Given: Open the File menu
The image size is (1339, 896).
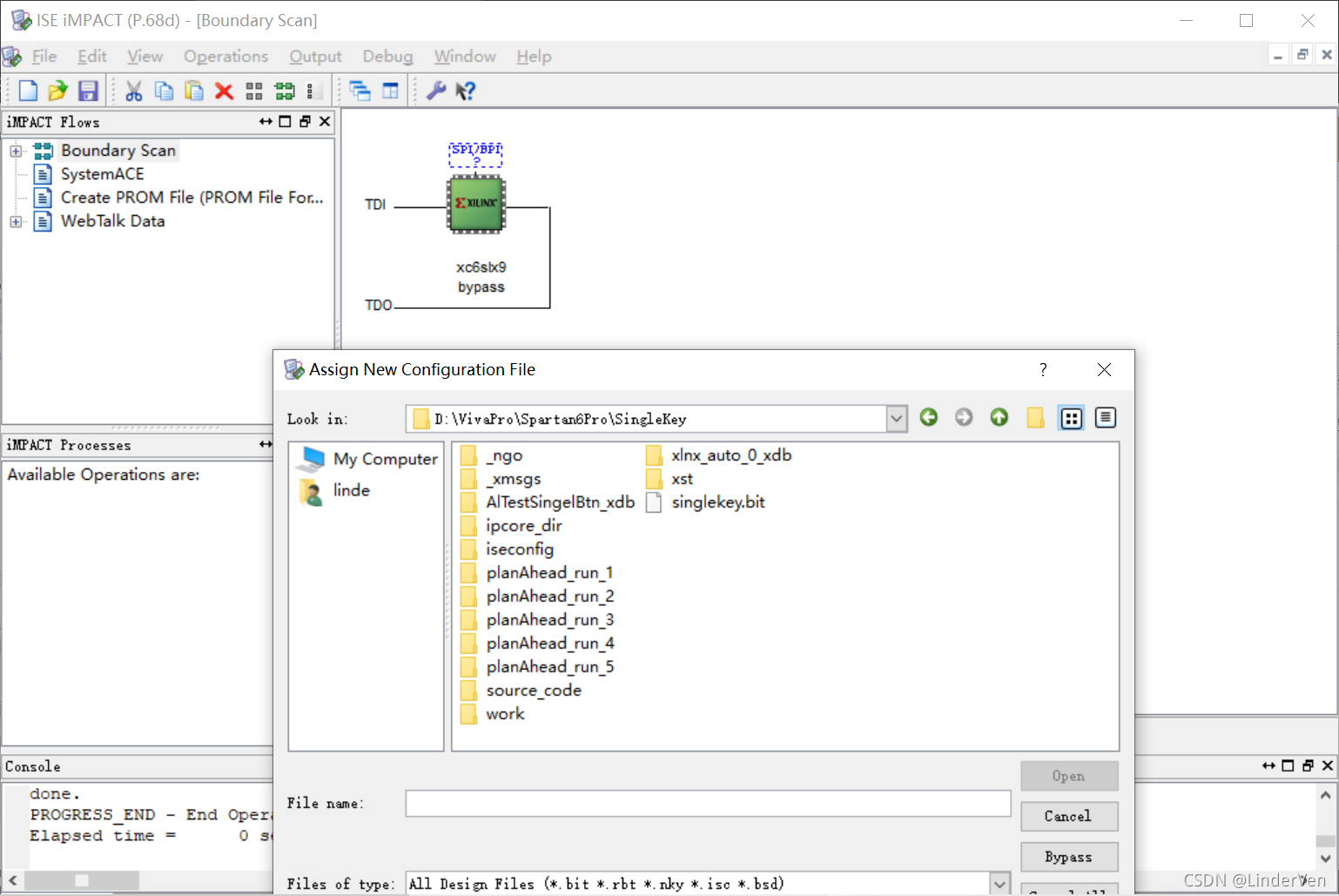Looking at the screenshot, I should 44,57.
